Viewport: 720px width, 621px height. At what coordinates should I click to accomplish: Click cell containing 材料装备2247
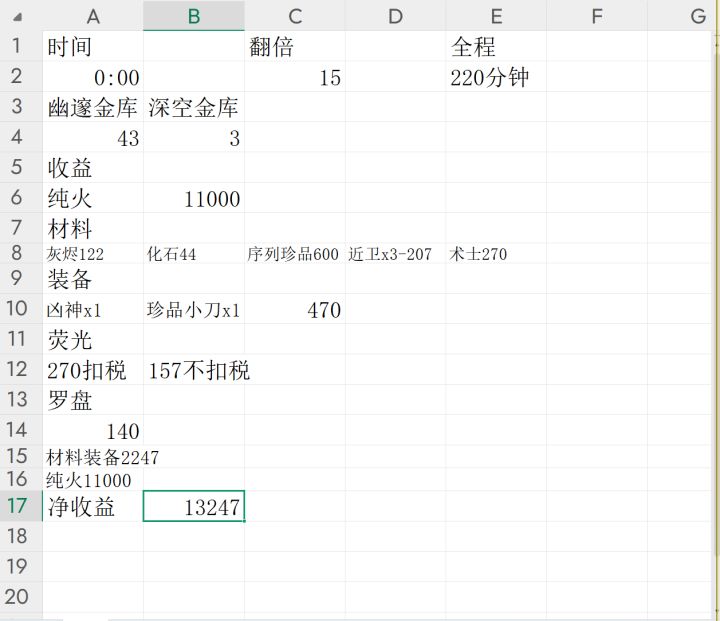(x=93, y=457)
